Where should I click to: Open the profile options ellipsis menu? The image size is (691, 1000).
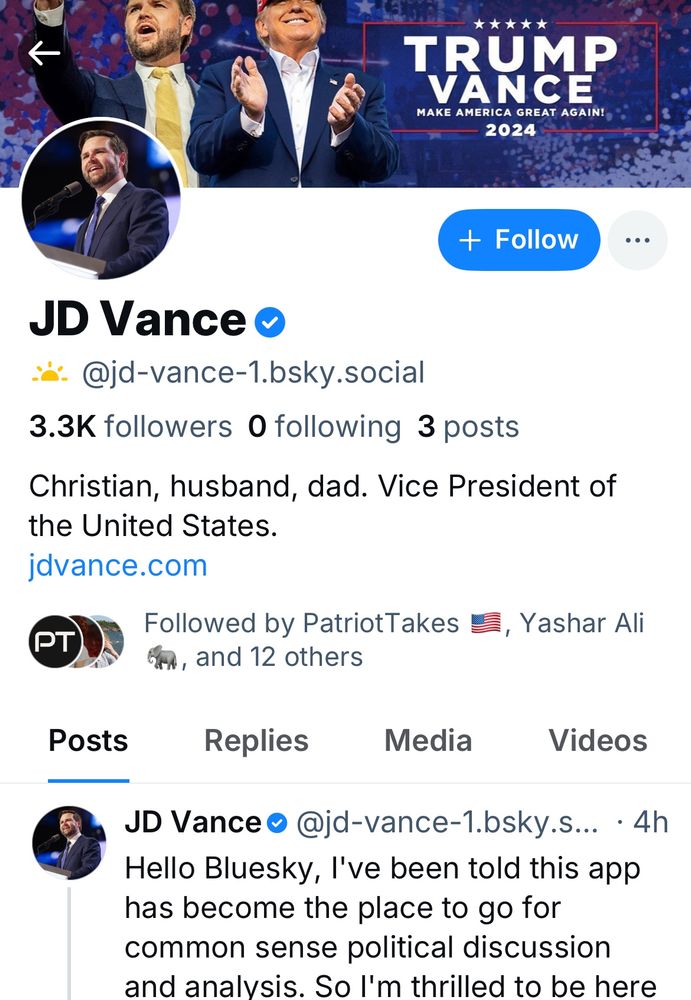[638, 239]
